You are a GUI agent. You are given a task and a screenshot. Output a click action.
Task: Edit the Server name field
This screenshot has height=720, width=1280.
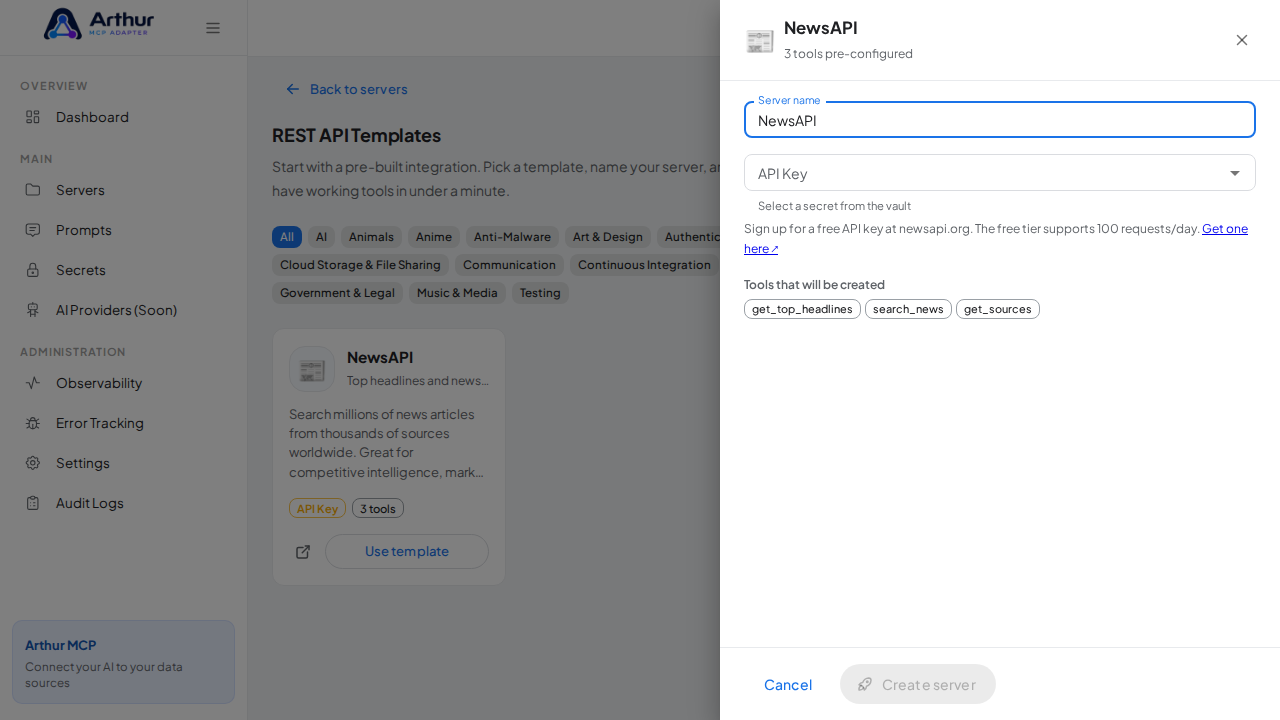[x=1000, y=120]
